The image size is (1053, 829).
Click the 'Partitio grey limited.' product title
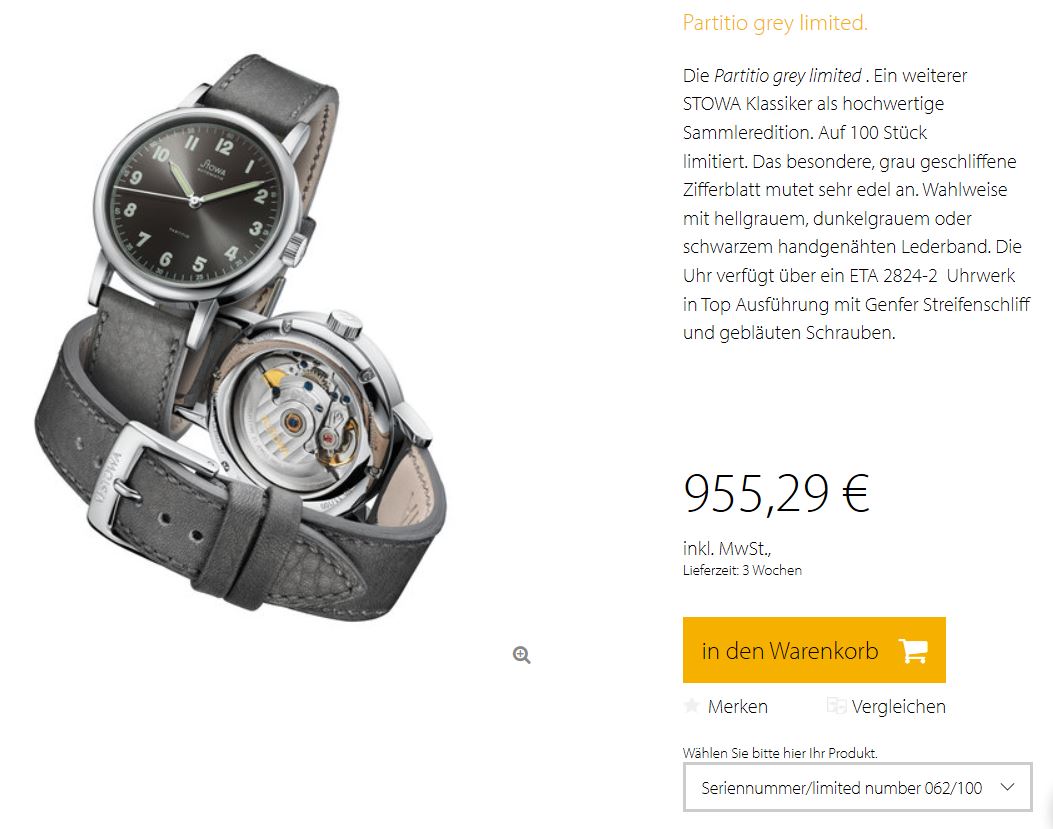click(775, 23)
